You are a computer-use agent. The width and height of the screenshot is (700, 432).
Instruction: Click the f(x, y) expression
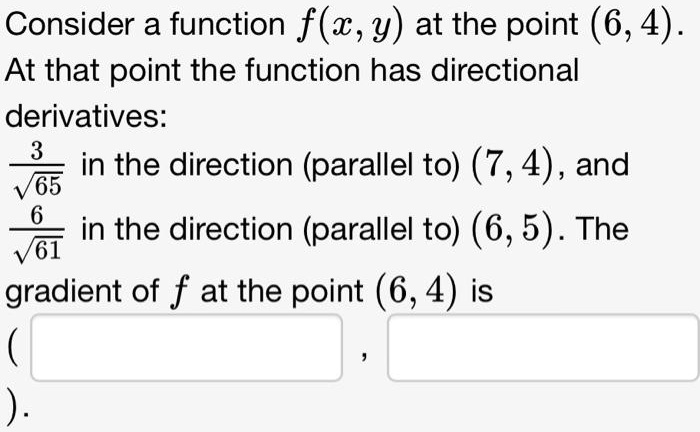tap(350, 25)
